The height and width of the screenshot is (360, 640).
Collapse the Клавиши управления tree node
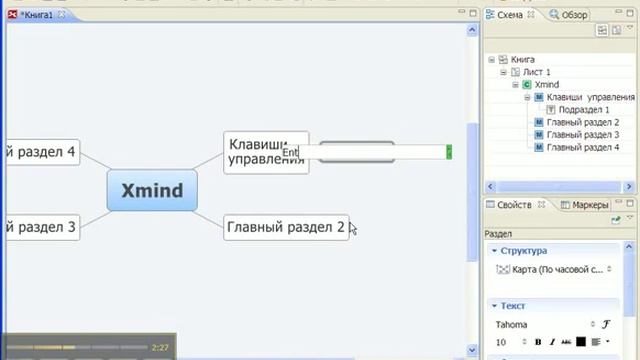pyautogui.click(x=527, y=98)
